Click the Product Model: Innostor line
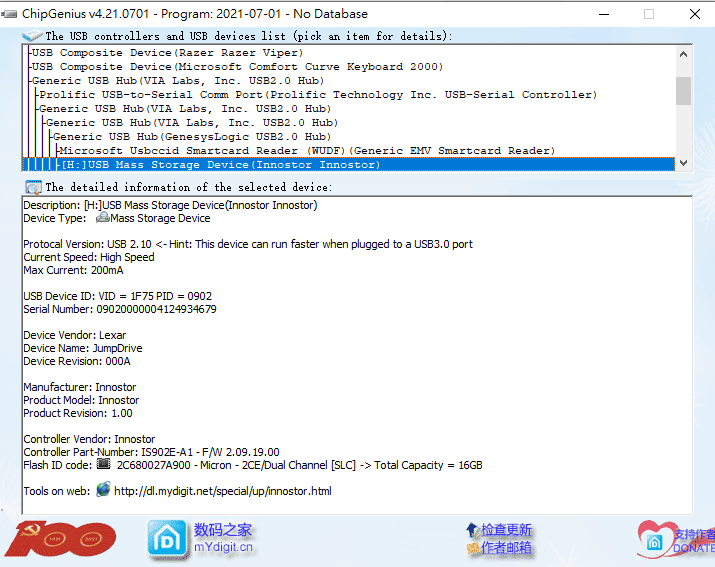Viewport: 715px width, 567px height. pyautogui.click(x=81, y=400)
